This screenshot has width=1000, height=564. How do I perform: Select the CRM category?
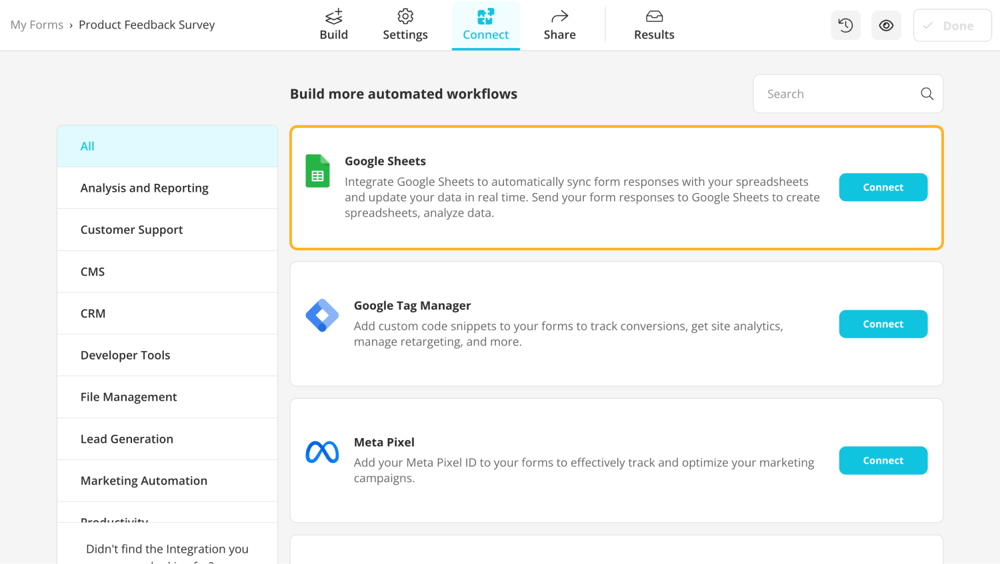(167, 313)
